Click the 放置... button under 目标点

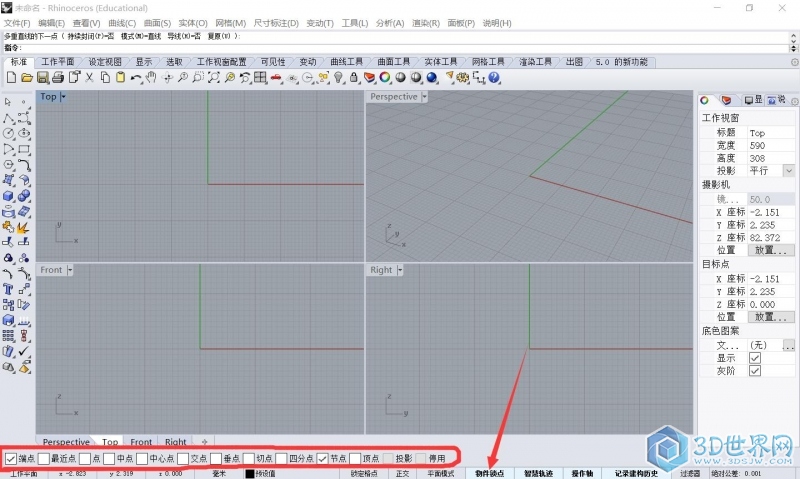click(773, 316)
